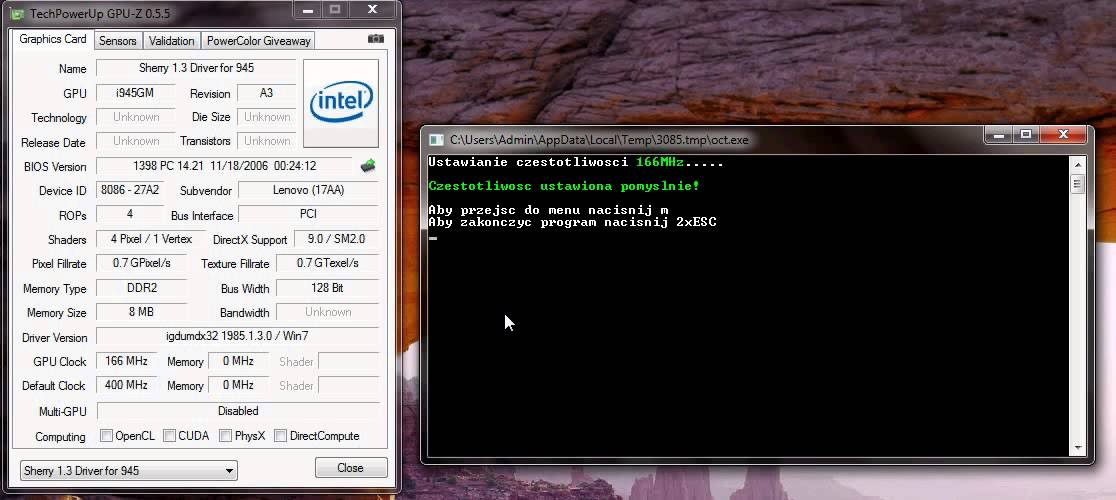The width and height of the screenshot is (1116, 500).
Task: Click the Transistors field showing Unknown
Action: tap(266, 142)
